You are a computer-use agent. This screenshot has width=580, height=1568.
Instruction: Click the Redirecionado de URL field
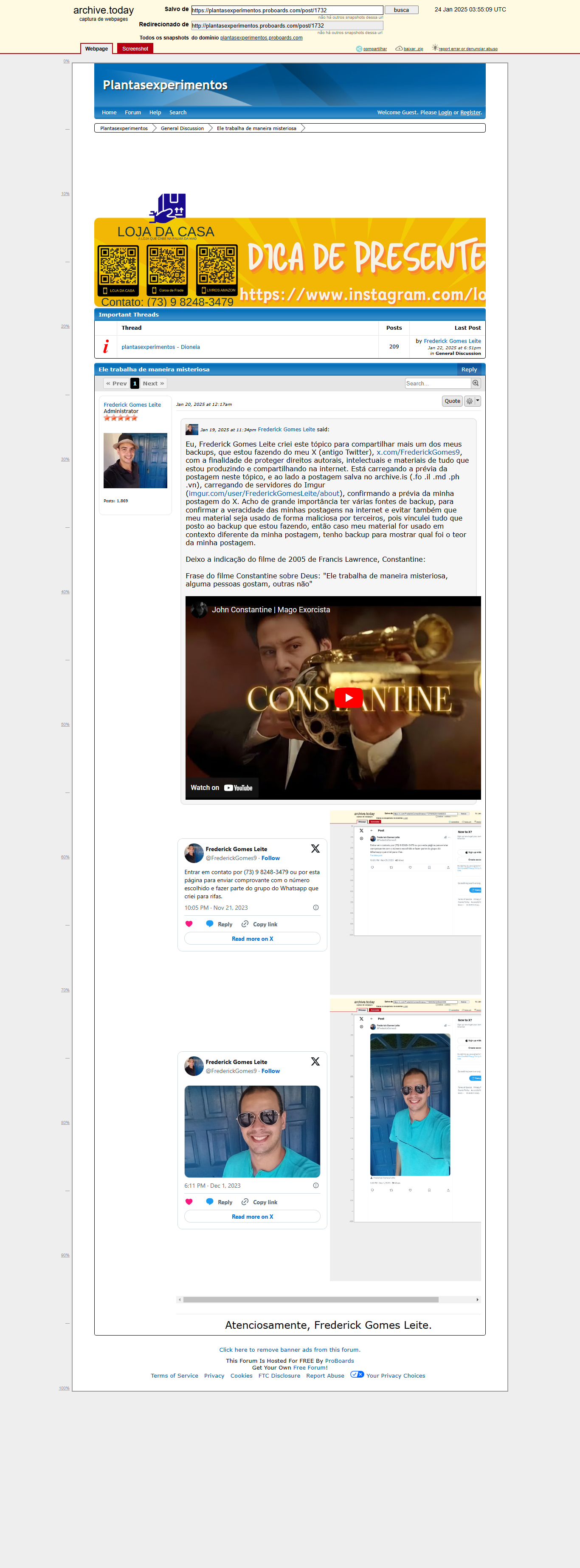[x=287, y=25]
